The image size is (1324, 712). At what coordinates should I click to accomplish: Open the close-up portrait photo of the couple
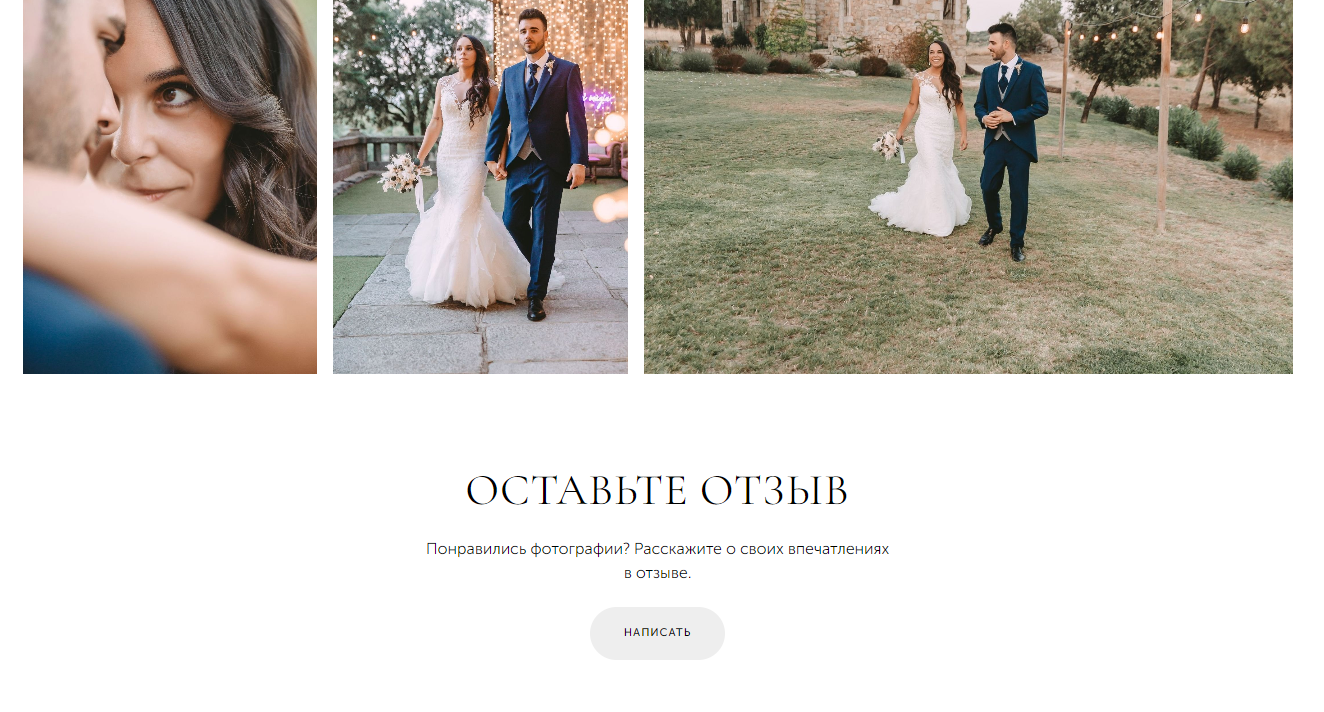(x=170, y=186)
